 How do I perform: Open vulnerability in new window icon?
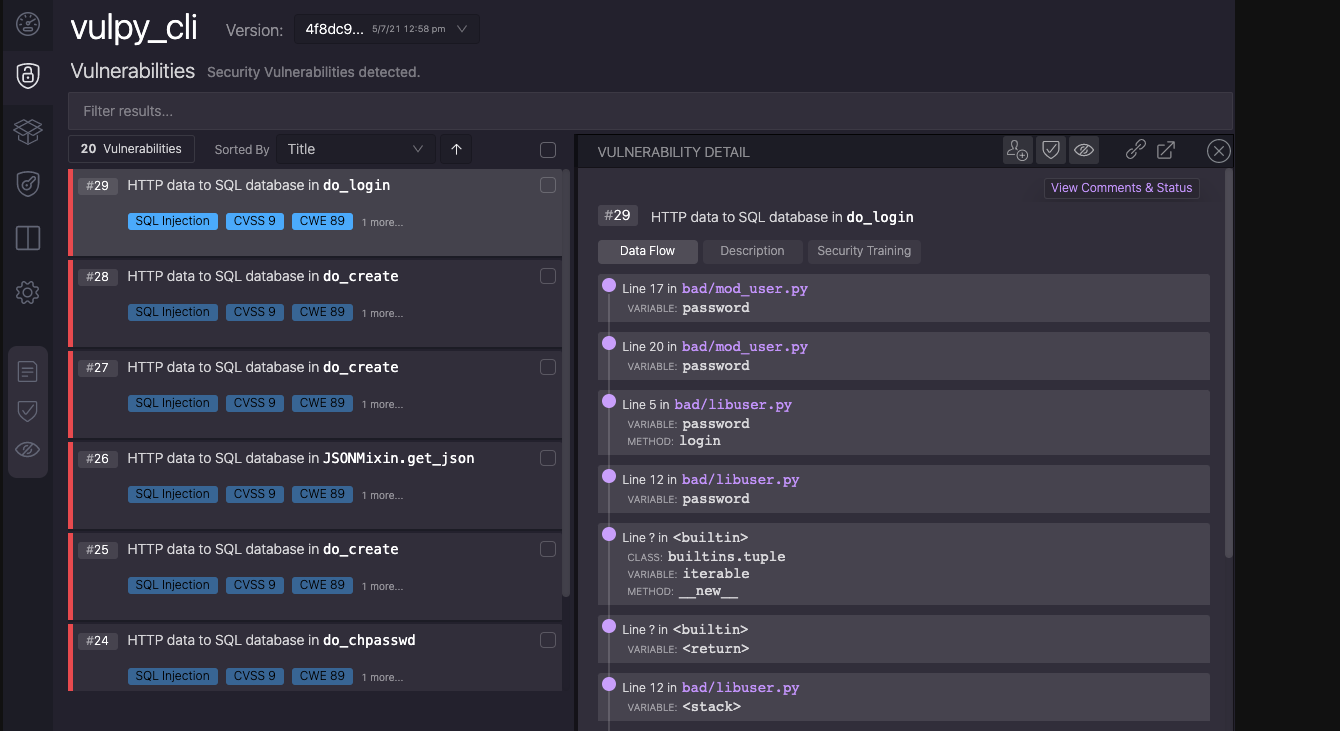(x=1166, y=150)
